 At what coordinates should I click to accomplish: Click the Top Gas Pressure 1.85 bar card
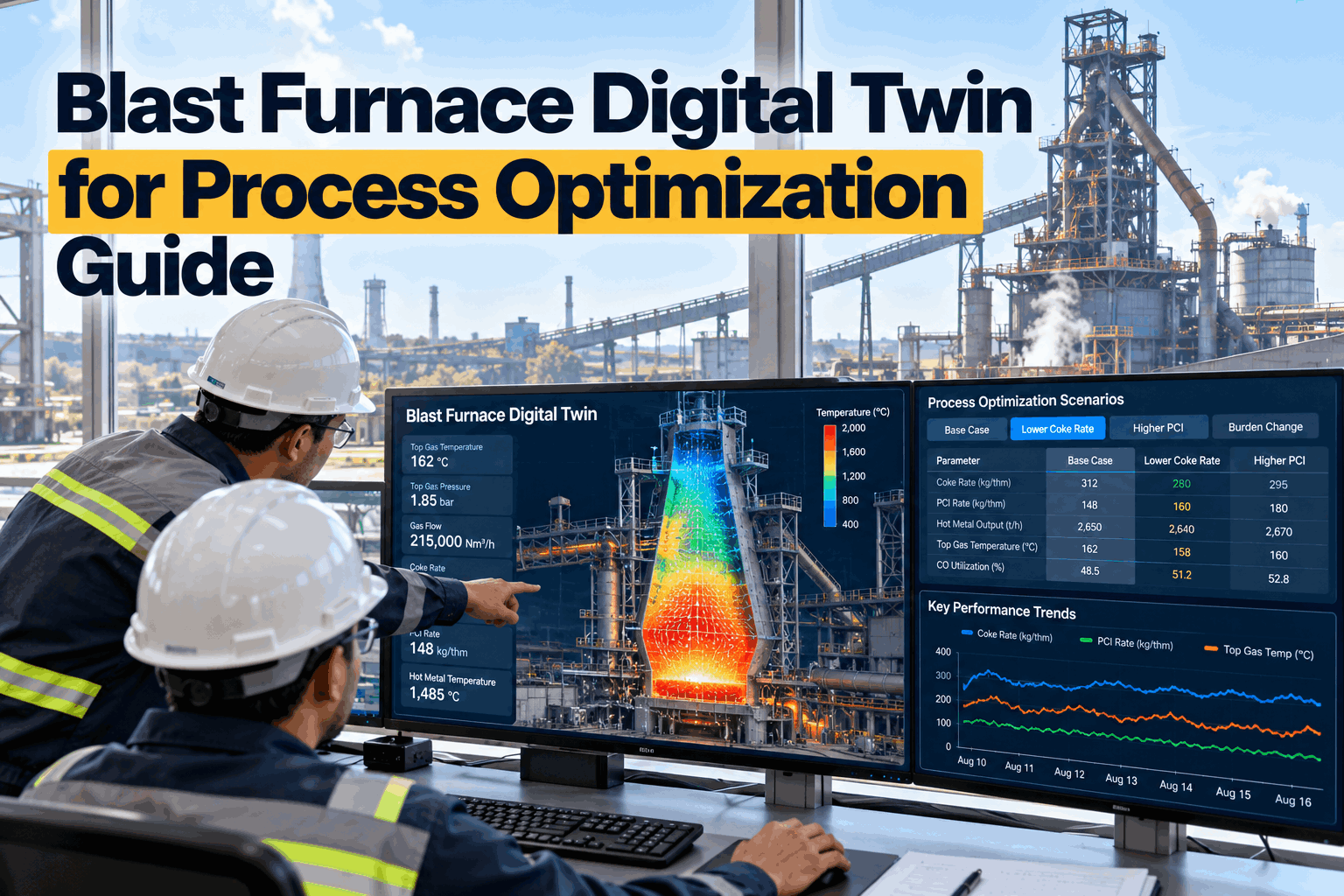point(457,494)
